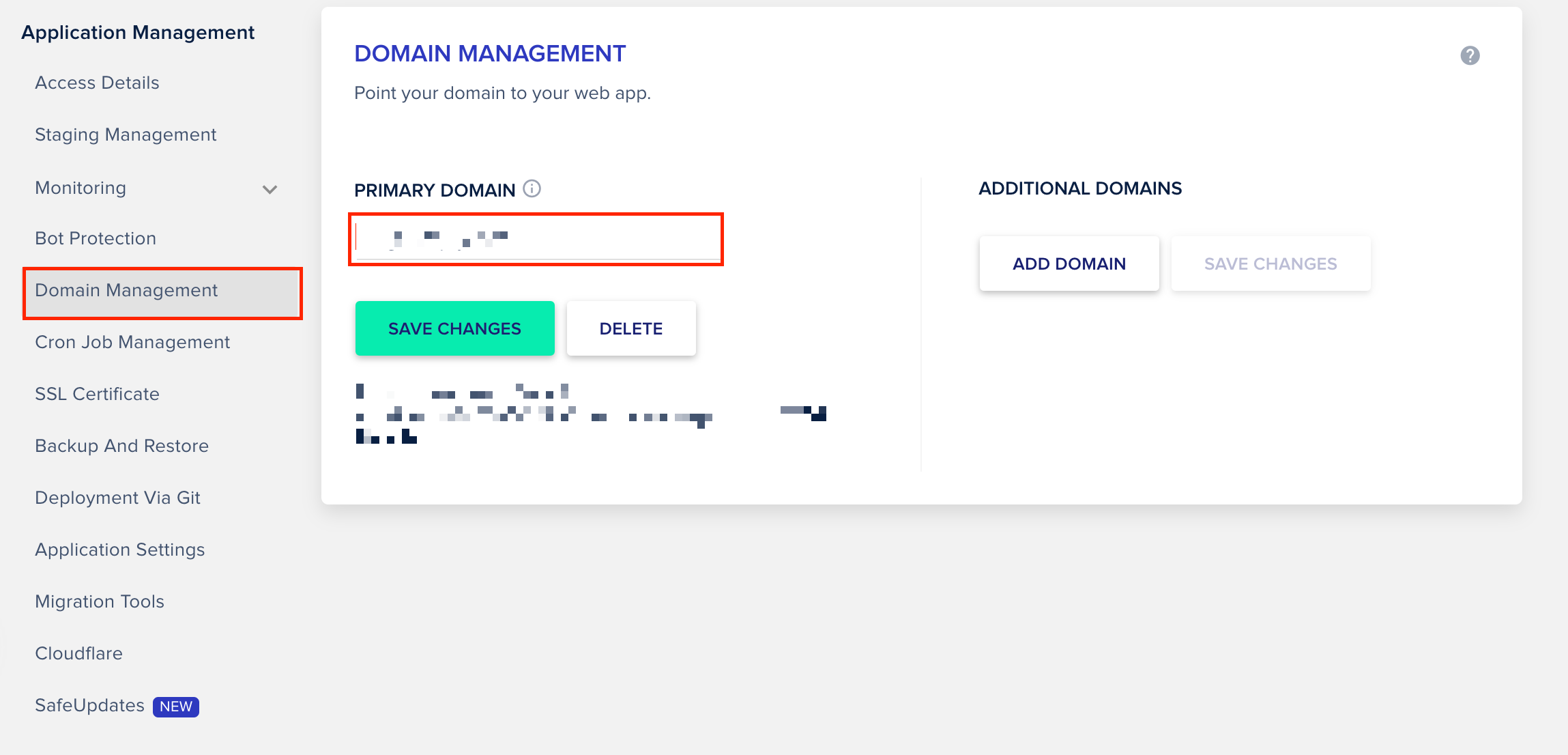Click the NEW badge beside SafeUpdates

pos(176,707)
